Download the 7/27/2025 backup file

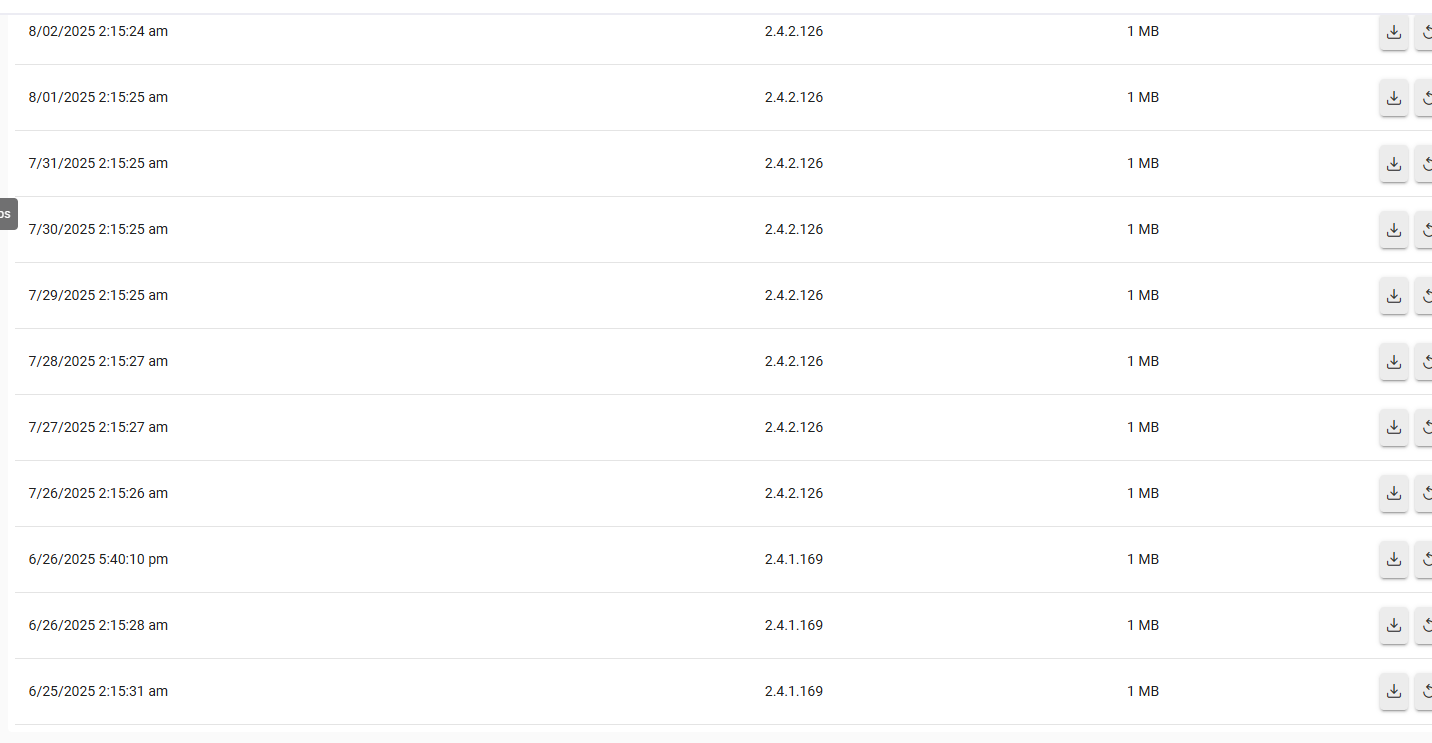click(x=1393, y=428)
